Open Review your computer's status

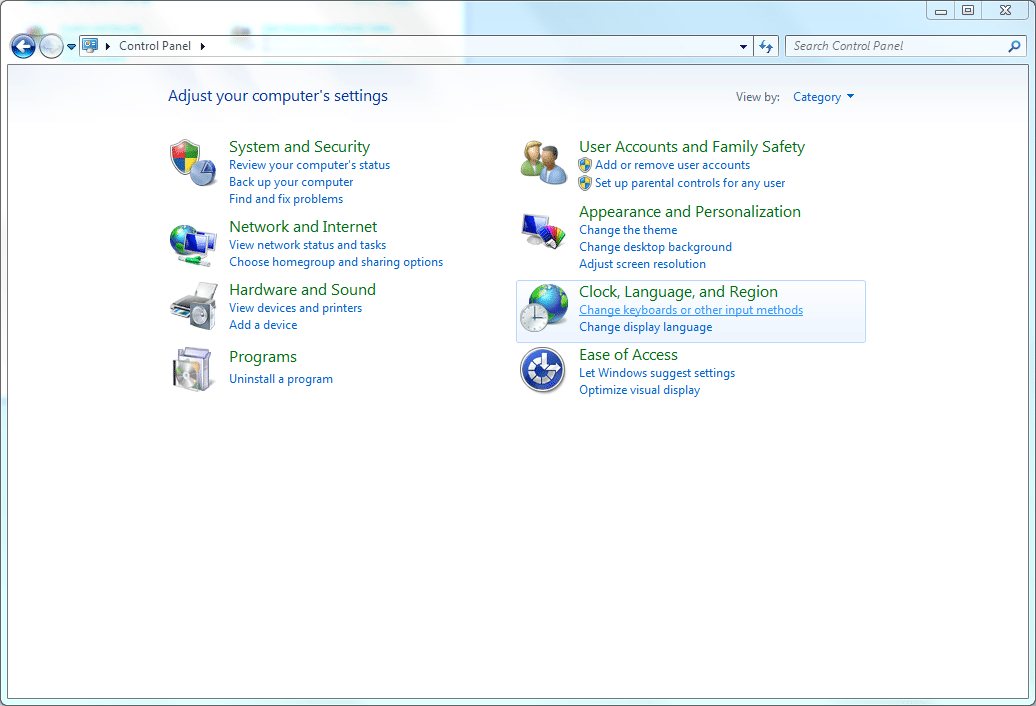click(309, 165)
